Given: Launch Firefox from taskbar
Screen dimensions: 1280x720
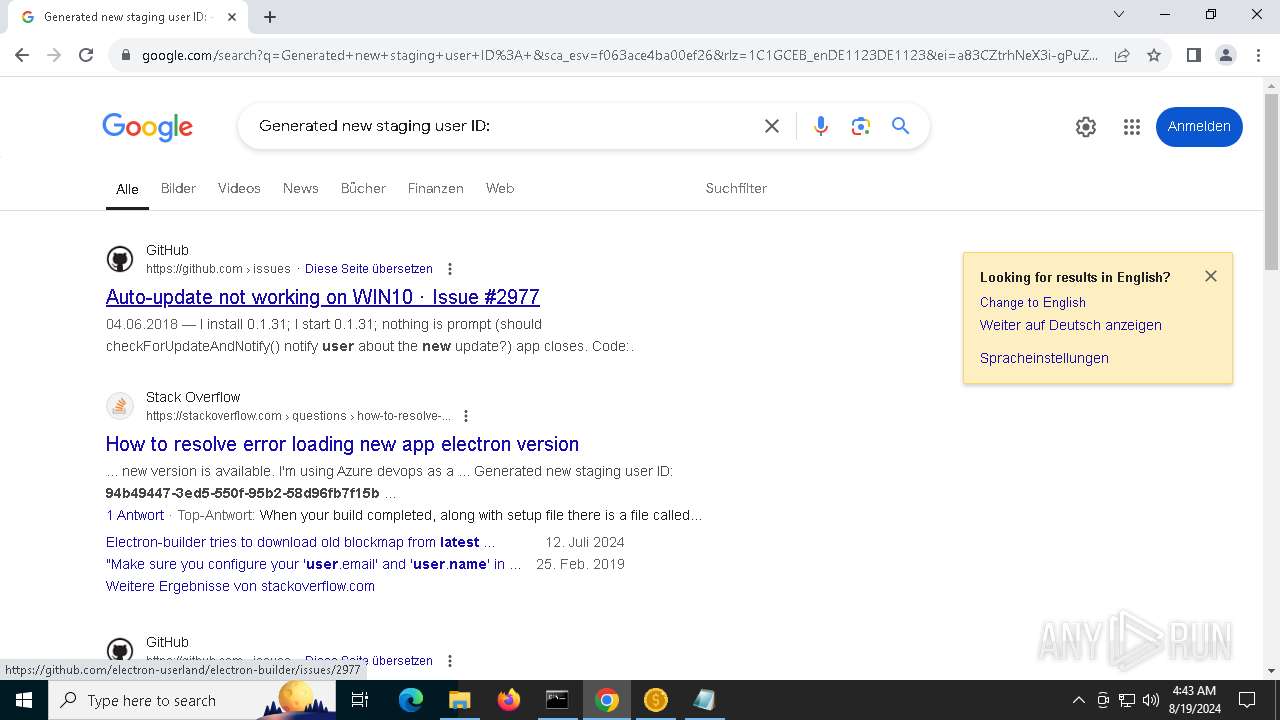Looking at the screenshot, I should coord(509,700).
